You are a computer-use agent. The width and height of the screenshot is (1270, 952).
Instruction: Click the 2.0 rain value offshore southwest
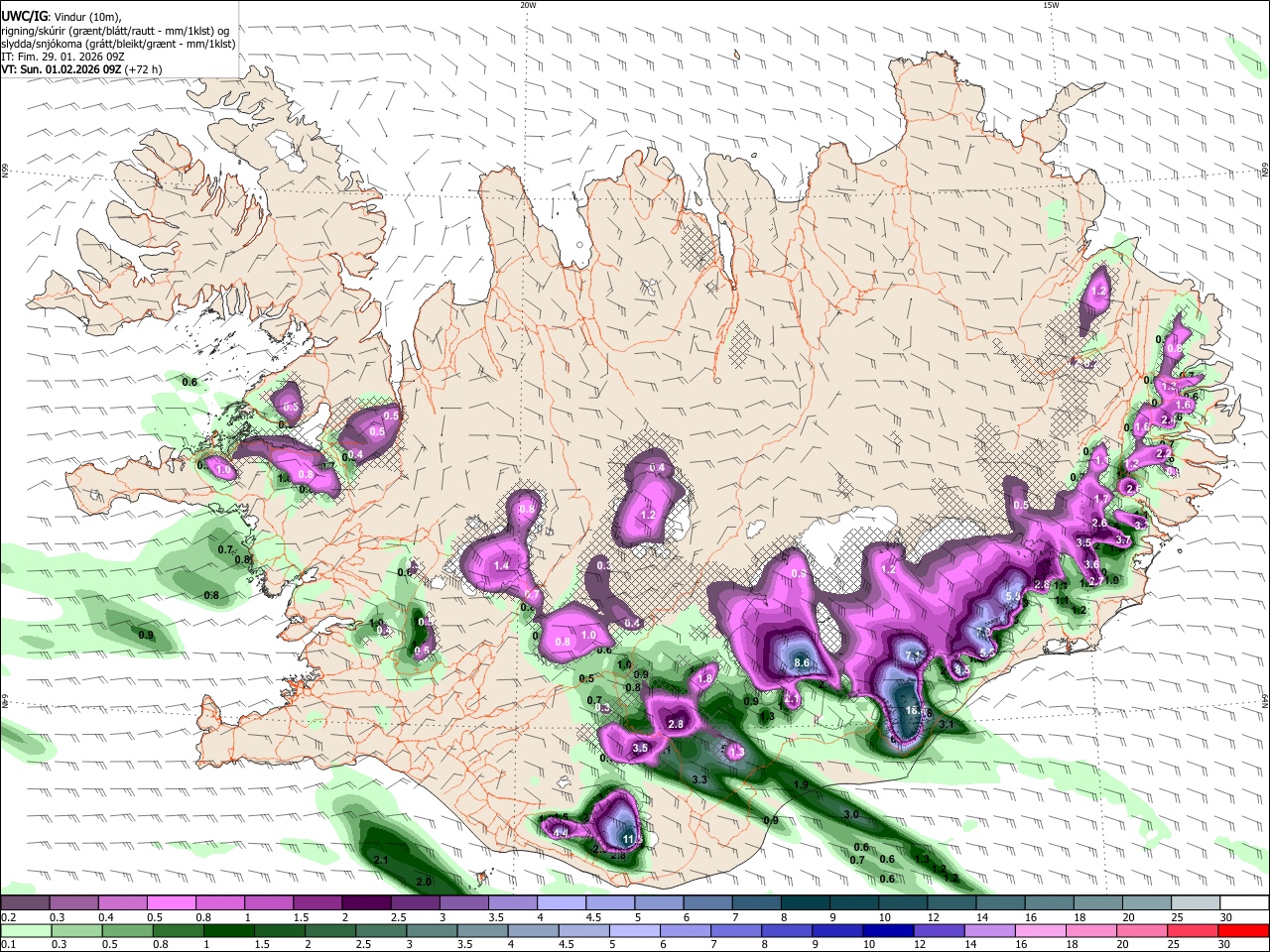click(424, 882)
